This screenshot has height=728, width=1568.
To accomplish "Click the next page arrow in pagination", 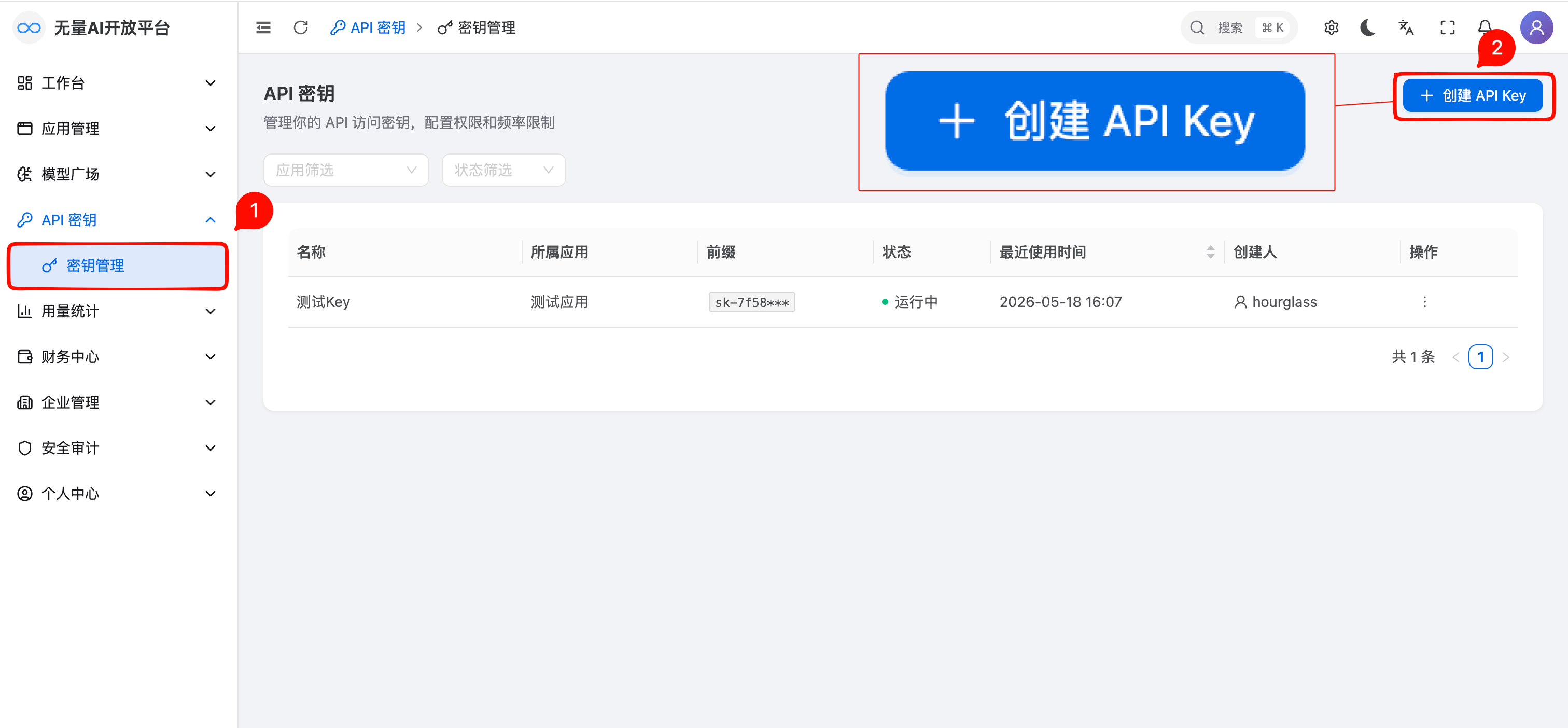I will click(x=1506, y=357).
